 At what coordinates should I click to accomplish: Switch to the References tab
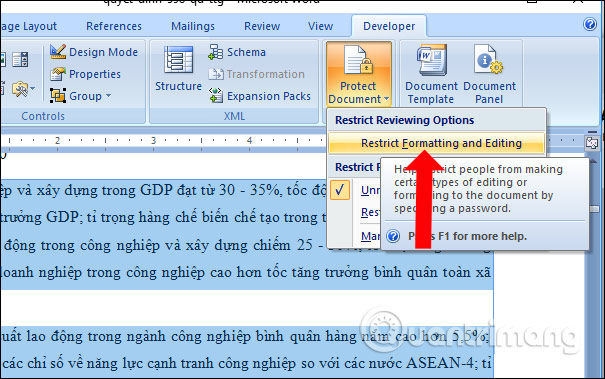tap(114, 26)
